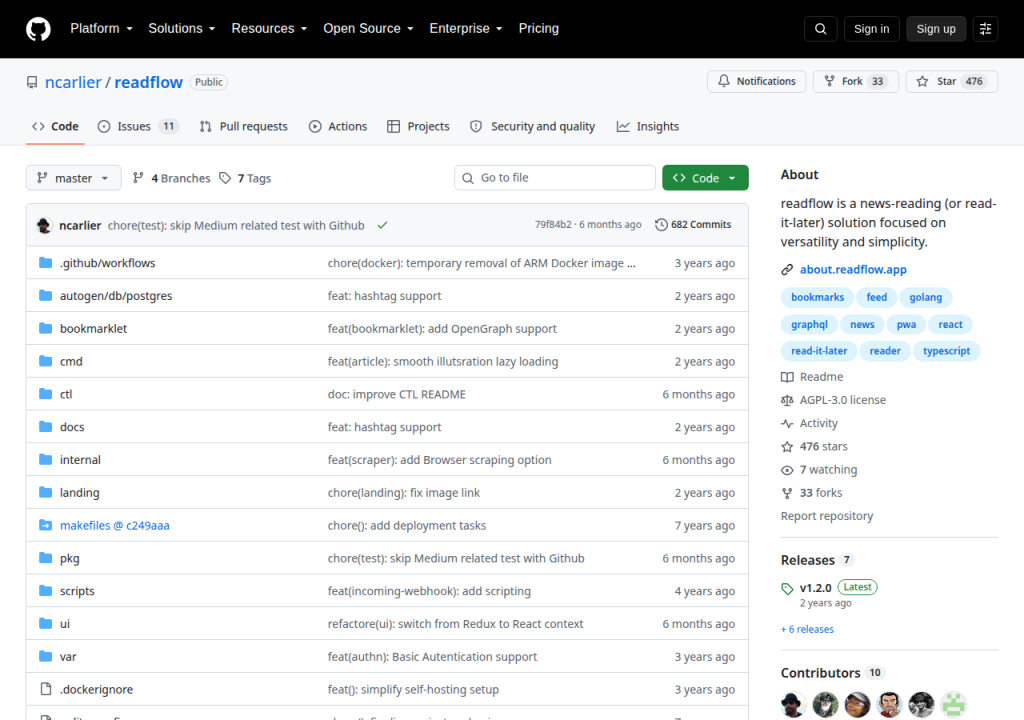Click the readflow repository name link

pyautogui.click(x=148, y=82)
